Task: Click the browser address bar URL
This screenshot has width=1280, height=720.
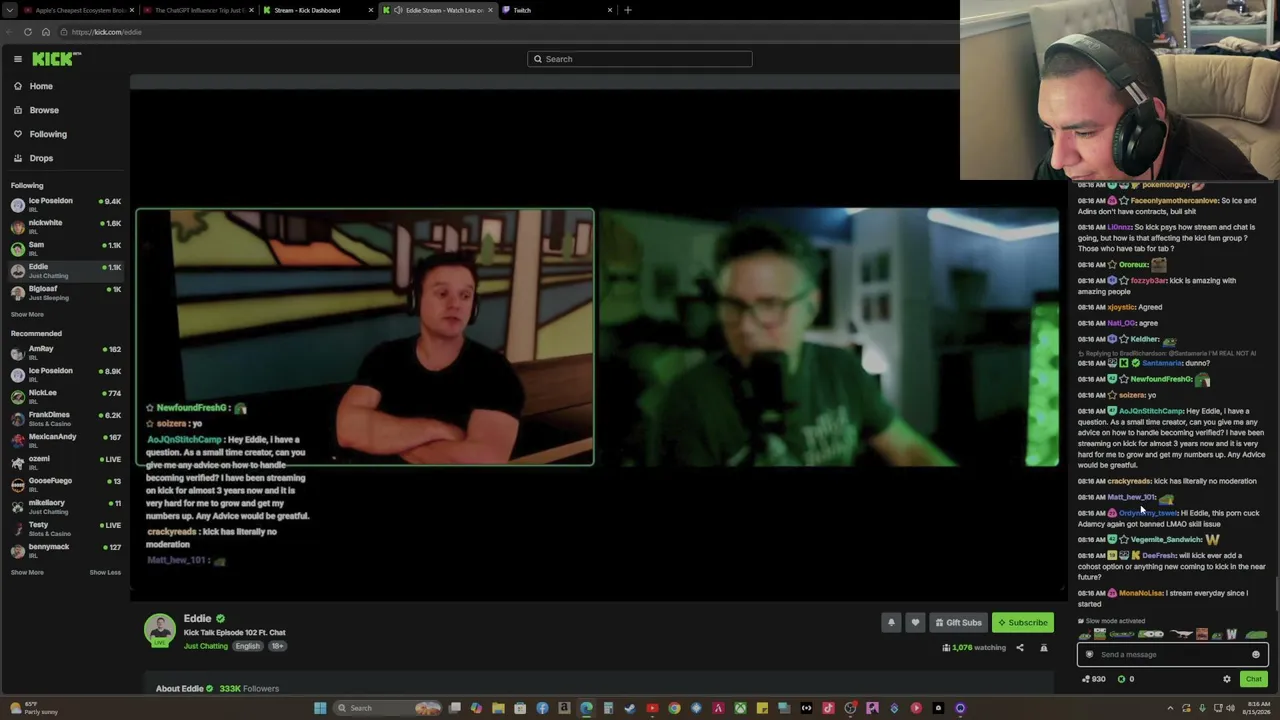Action: point(107,32)
